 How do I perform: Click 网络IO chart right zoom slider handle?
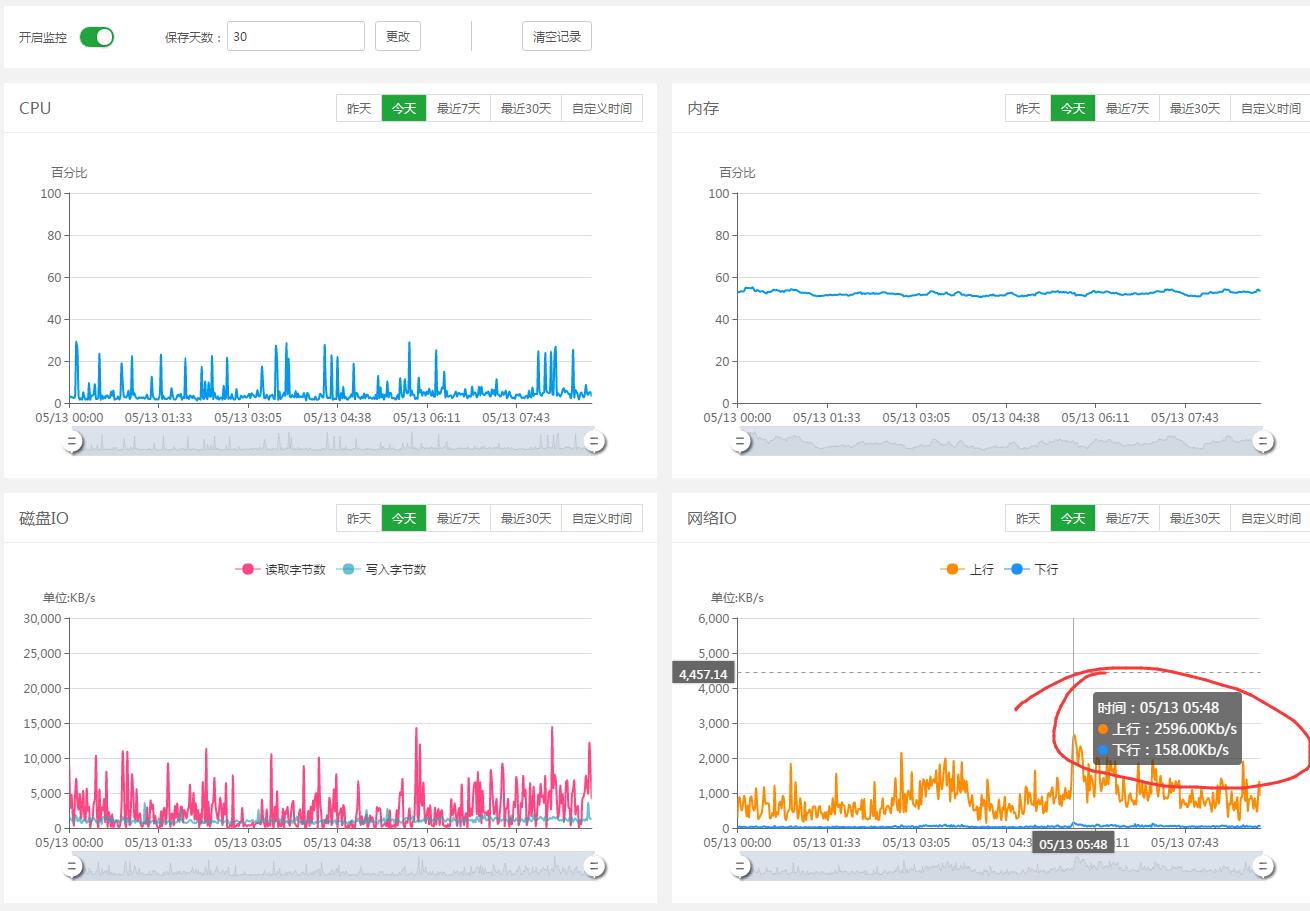(1263, 867)
